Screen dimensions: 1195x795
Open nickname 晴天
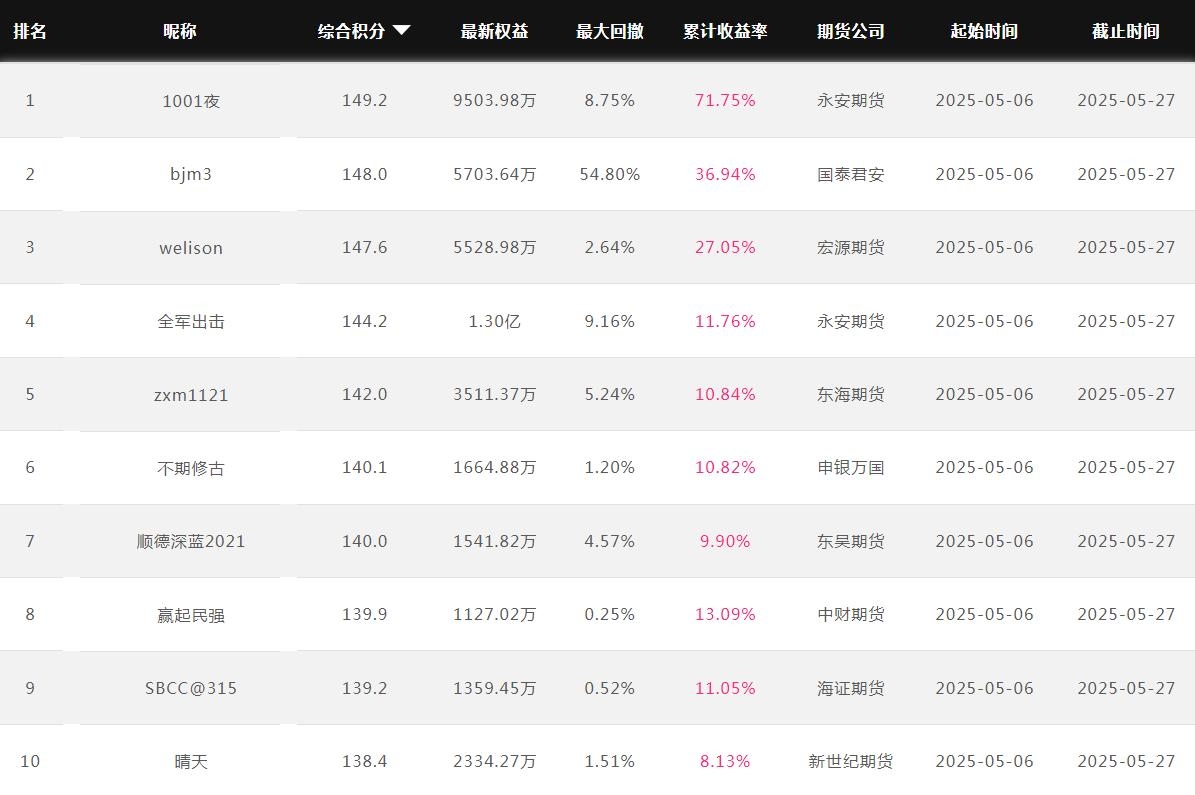(x=191, y=761)
